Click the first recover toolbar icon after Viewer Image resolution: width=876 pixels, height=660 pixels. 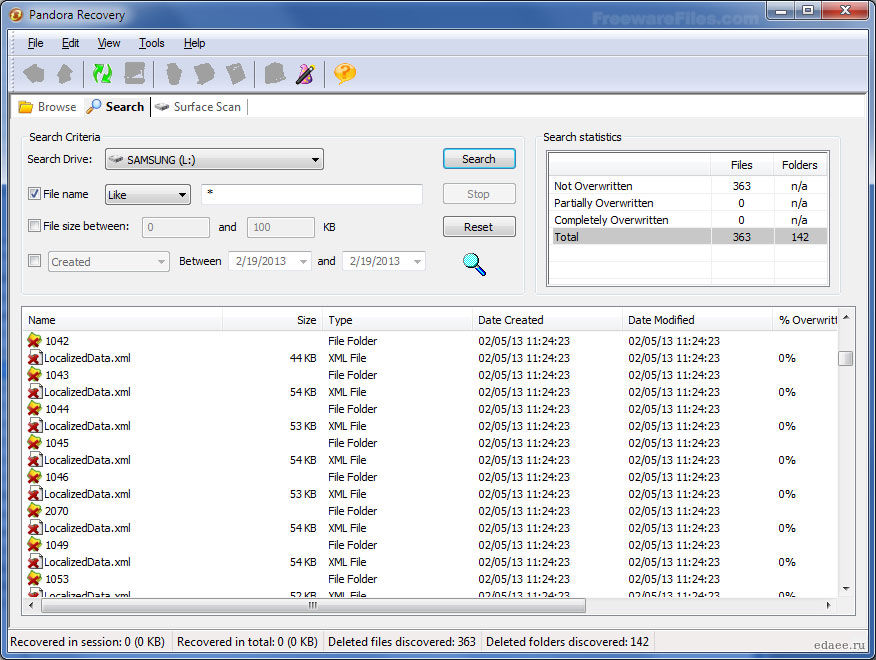[174, 73]
